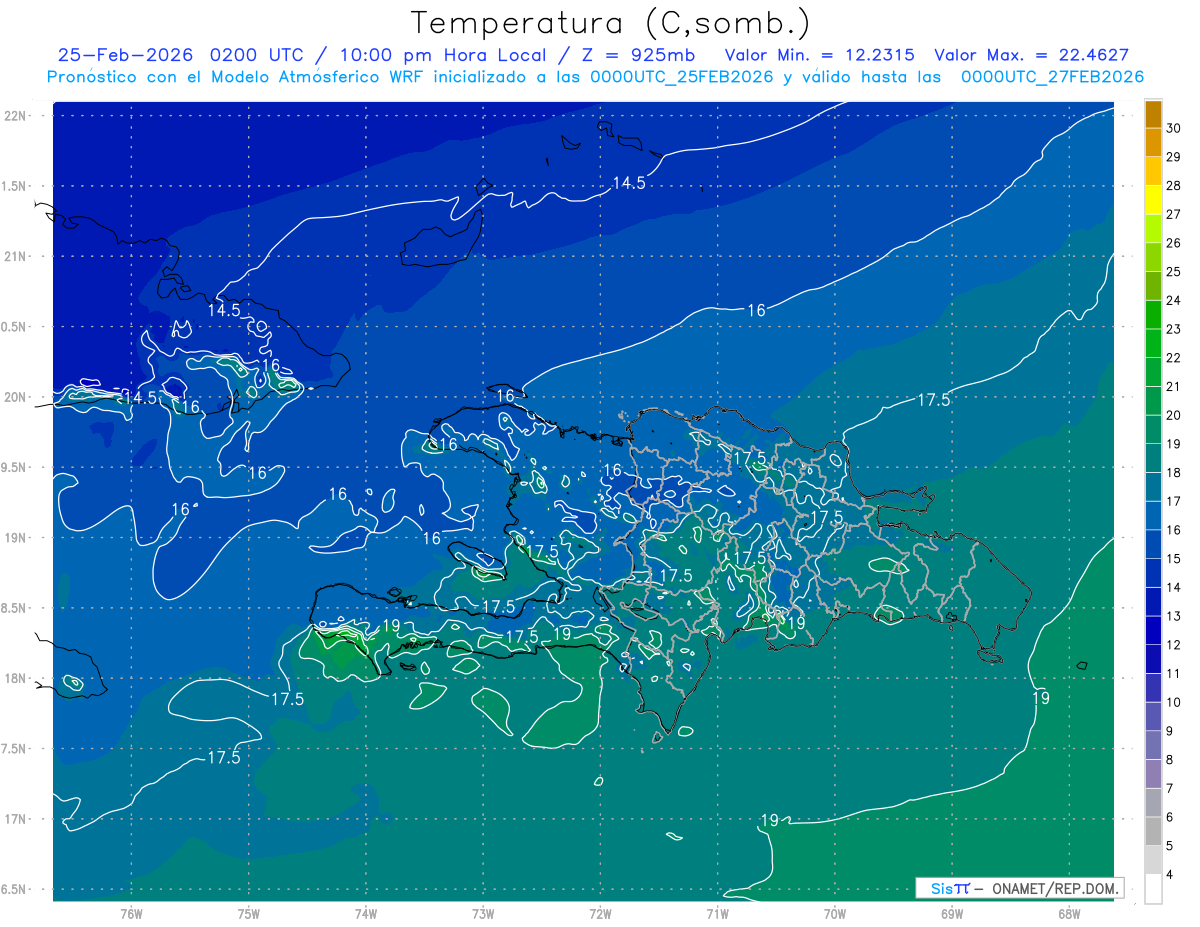Click the '30' label on the color scale
Viewport: 1200px width, 927px height.
1174,128
